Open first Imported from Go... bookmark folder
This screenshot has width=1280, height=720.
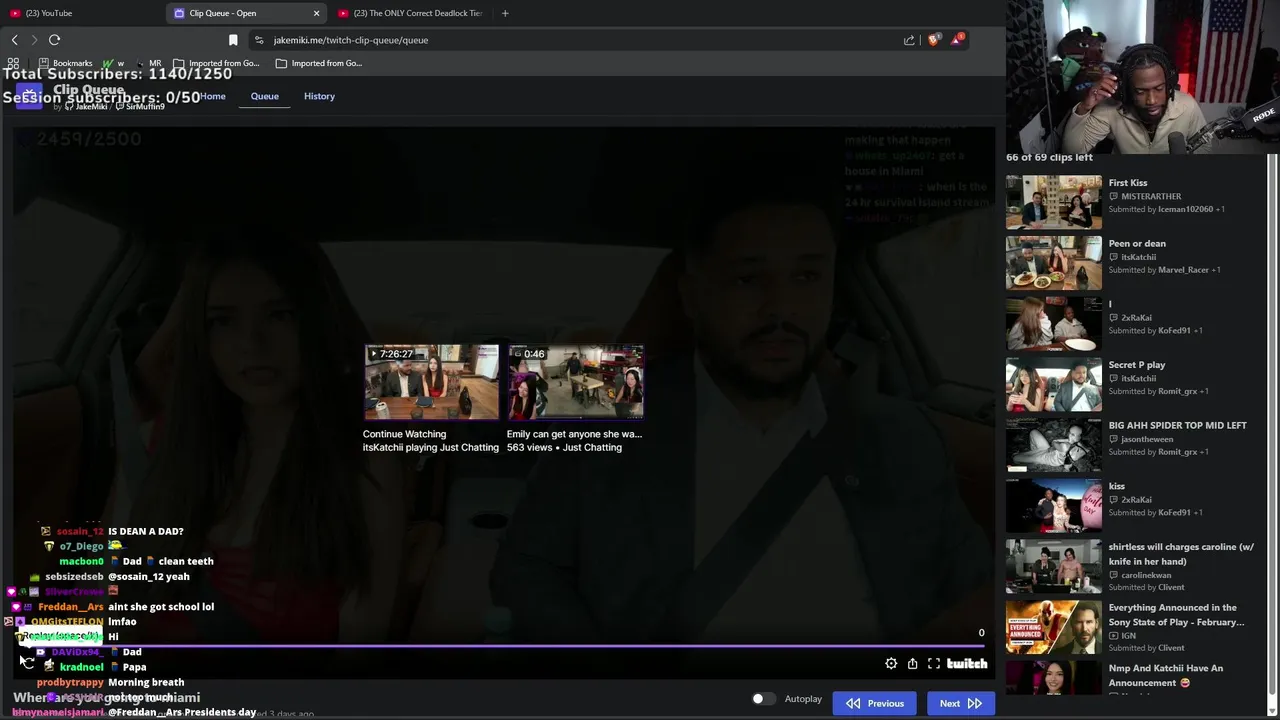pos(216,63)
